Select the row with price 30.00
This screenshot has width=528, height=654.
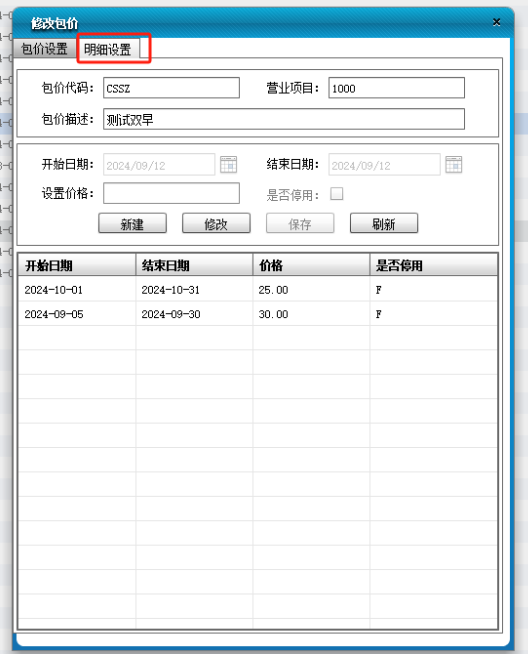[x=258, y=314]
